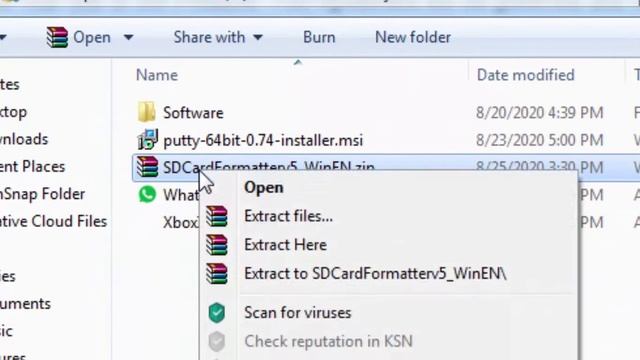Click the green Kaspersky shield icon

coord(217,313)
